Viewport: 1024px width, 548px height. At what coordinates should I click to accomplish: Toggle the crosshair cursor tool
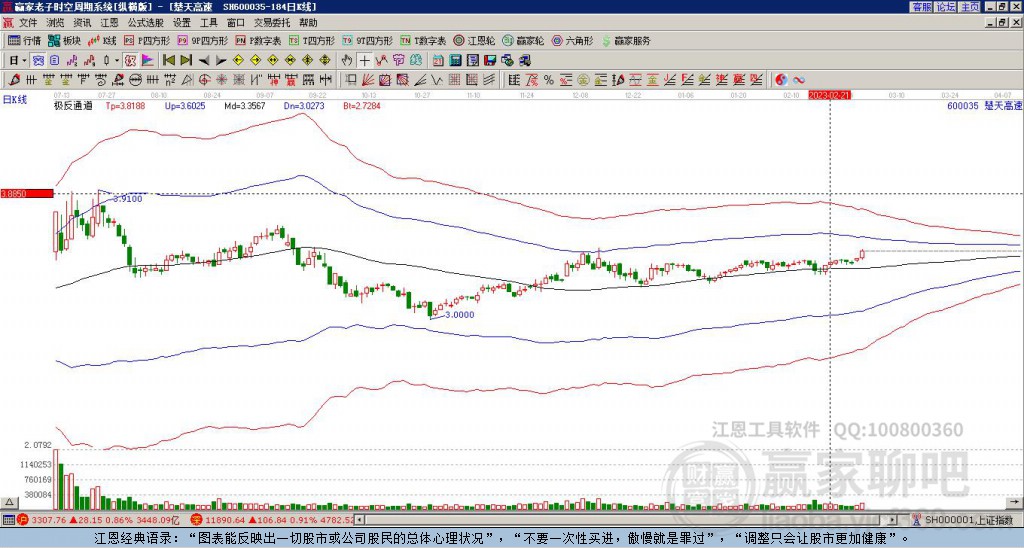point(364,61)
